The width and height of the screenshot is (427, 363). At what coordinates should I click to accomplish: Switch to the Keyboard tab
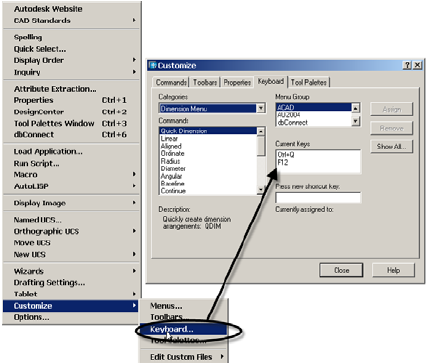tap(271, 81)
